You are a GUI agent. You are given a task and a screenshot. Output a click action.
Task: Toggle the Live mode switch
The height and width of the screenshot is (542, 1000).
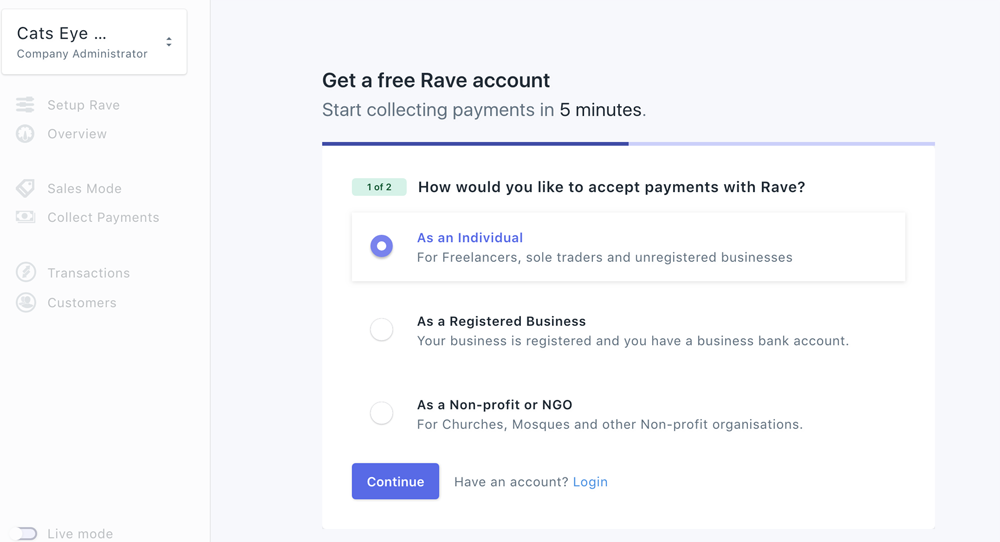tap(25, 534)
